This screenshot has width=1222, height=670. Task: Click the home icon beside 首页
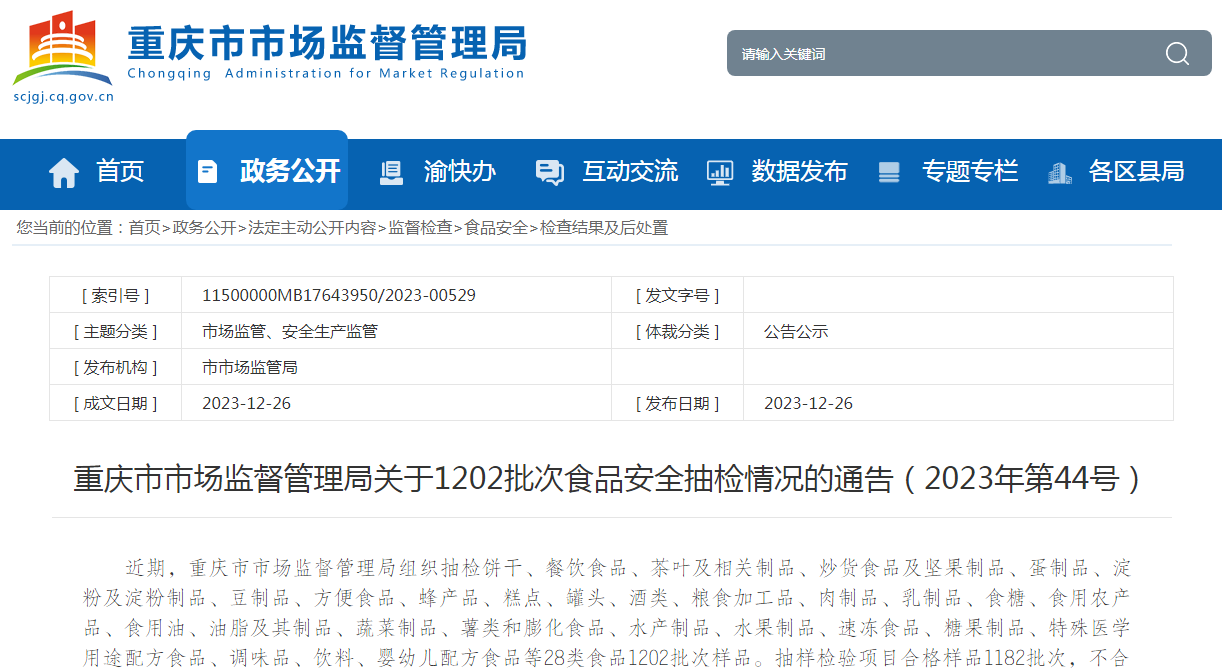[x=64, y=172]
